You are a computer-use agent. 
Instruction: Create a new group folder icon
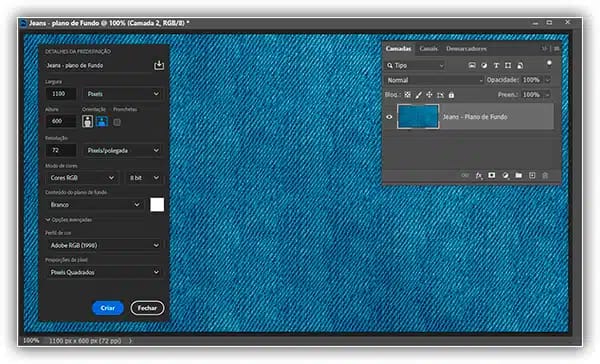tap(518, 175)
